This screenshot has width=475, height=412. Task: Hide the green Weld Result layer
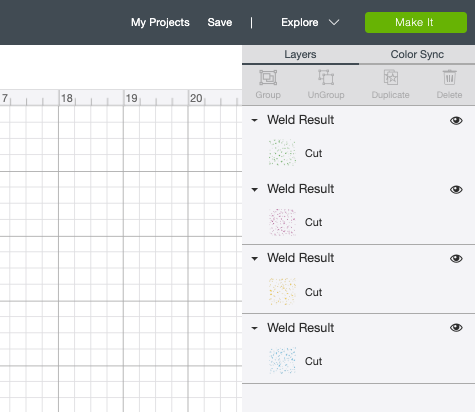[456, 120]
